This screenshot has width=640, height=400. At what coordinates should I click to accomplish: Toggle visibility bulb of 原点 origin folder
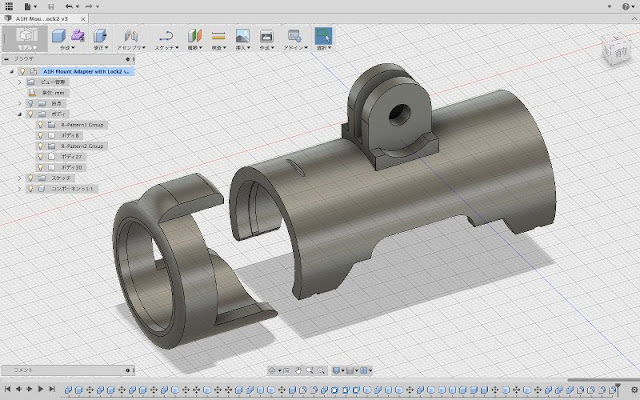tap(31, 103)
